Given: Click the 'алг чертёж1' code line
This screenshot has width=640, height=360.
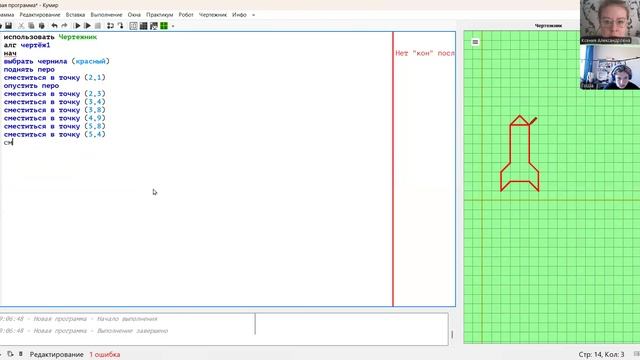Looking at the screenshot, I should (27, 45).
